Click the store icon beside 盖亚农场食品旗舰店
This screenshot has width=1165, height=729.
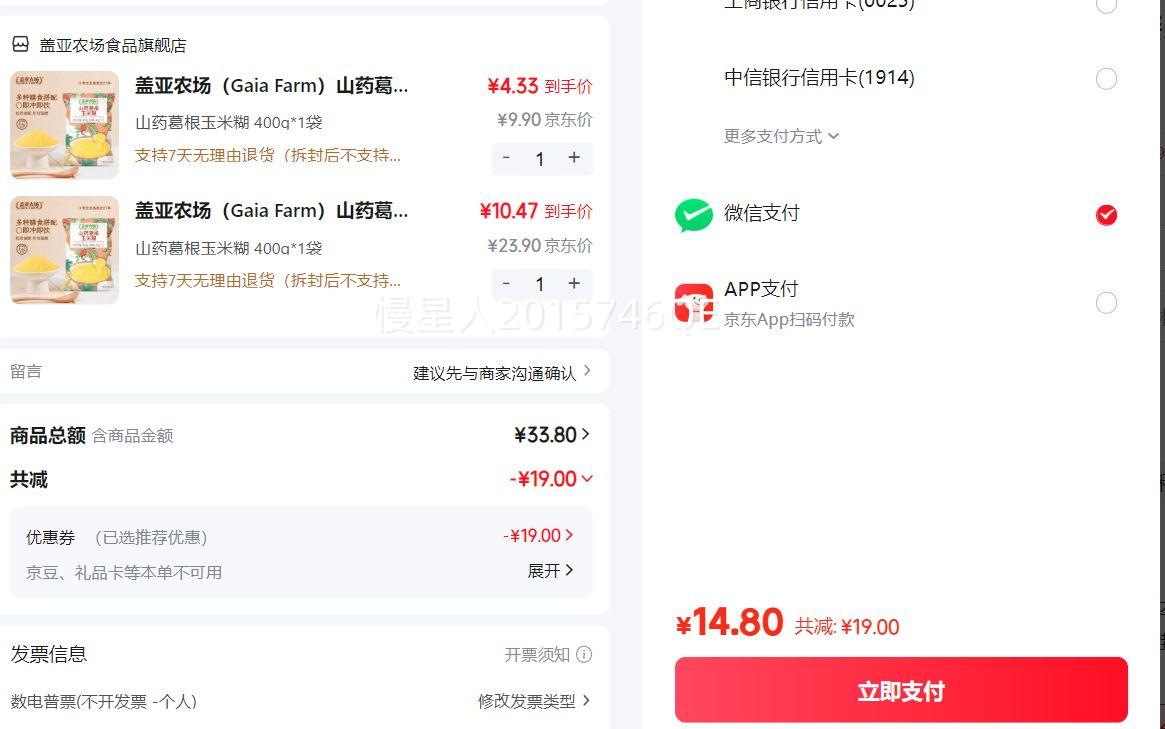tap(20, 45)
